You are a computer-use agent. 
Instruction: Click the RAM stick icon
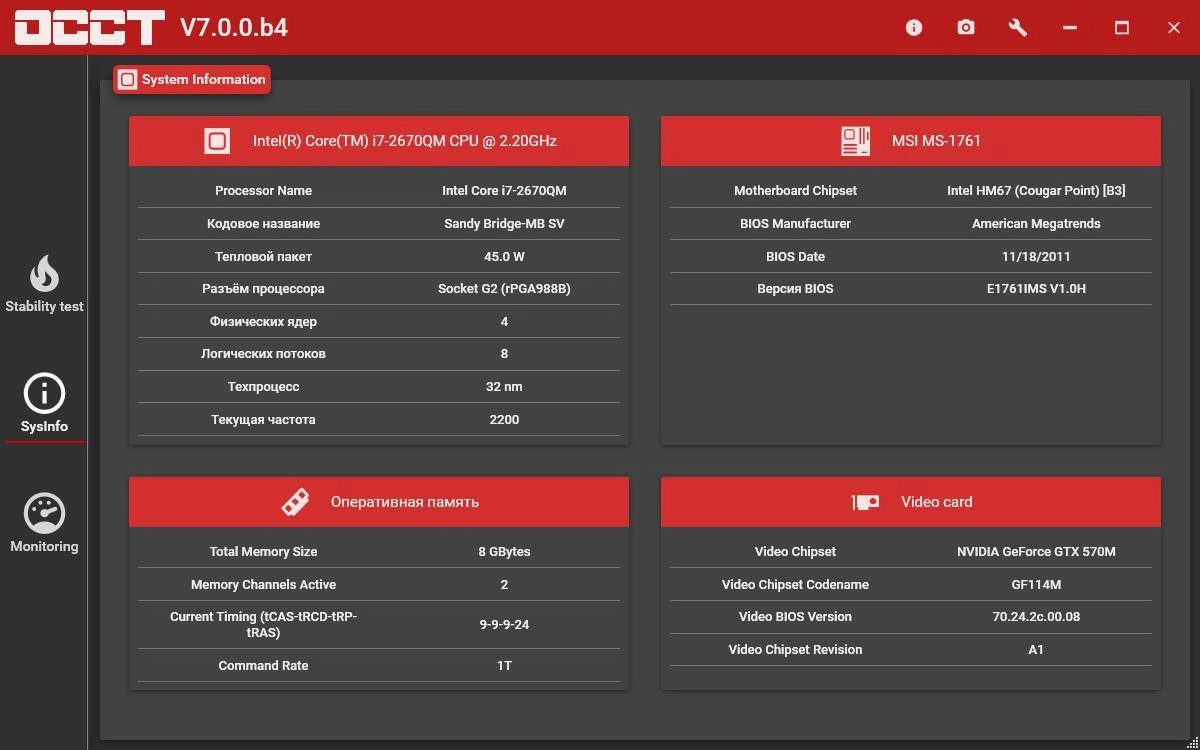click(295, 502)
